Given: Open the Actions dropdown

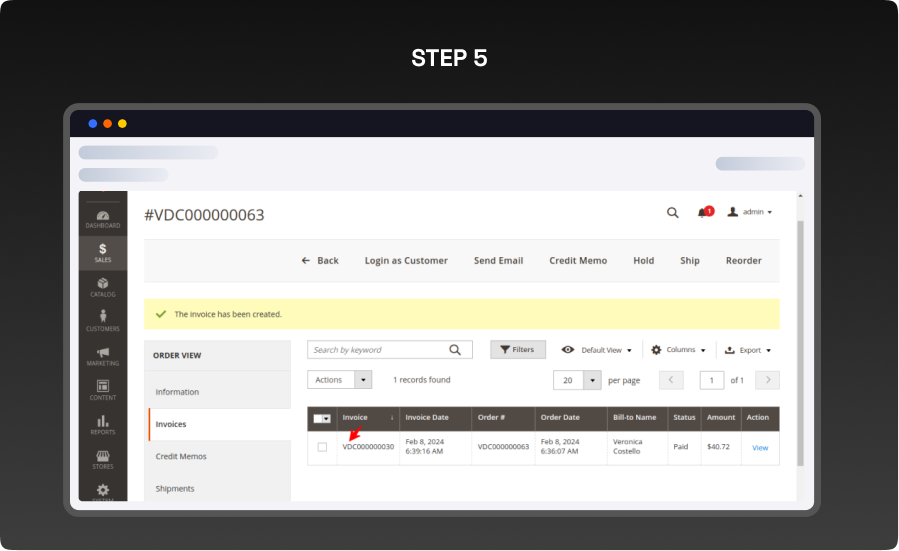Looking at the screenshot, I should click(x=339, y=380).
